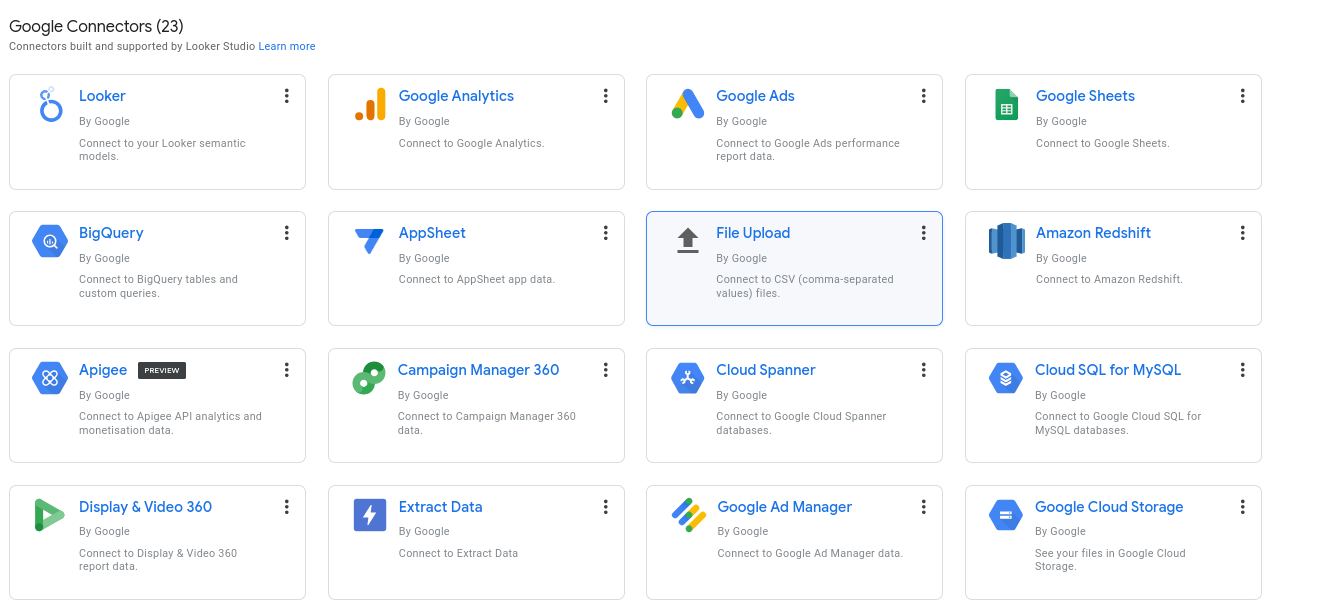Open three-dot menu on Cloud Spanner card
This screenshot has width=1337, height=616.
pyautogui.click(x=923, y=370)
